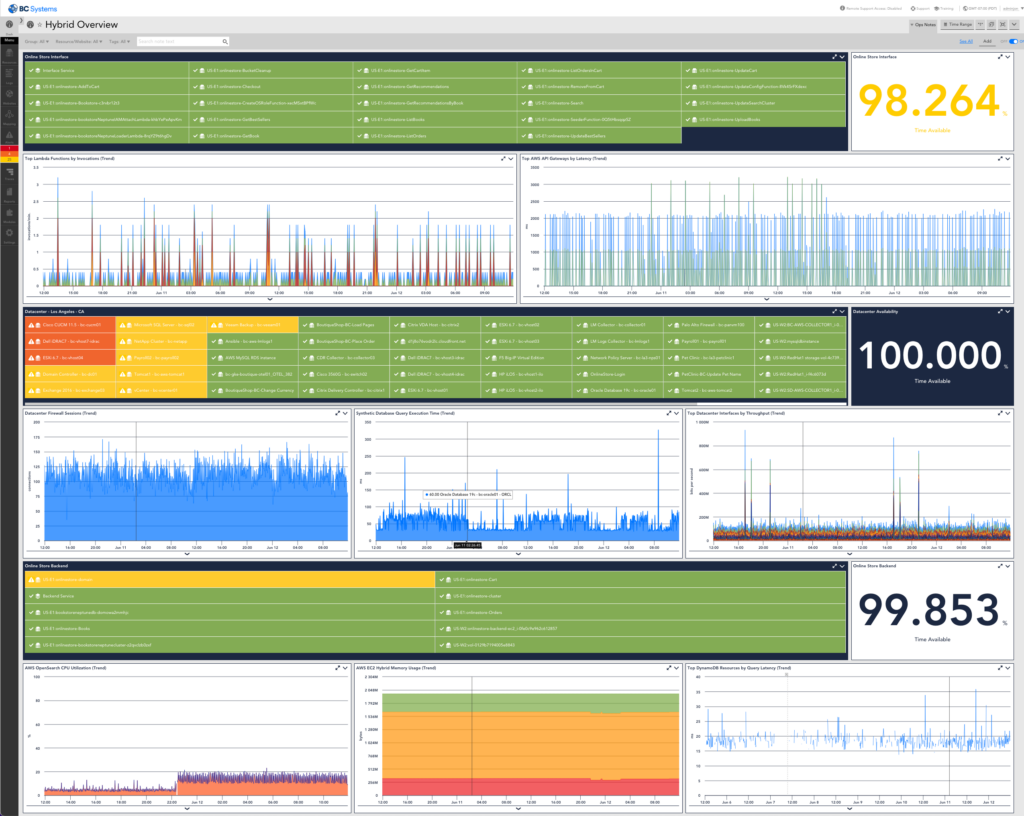Viewport: 1024px width, 816px height.
Task: Click the Add button
Action: 989,41
